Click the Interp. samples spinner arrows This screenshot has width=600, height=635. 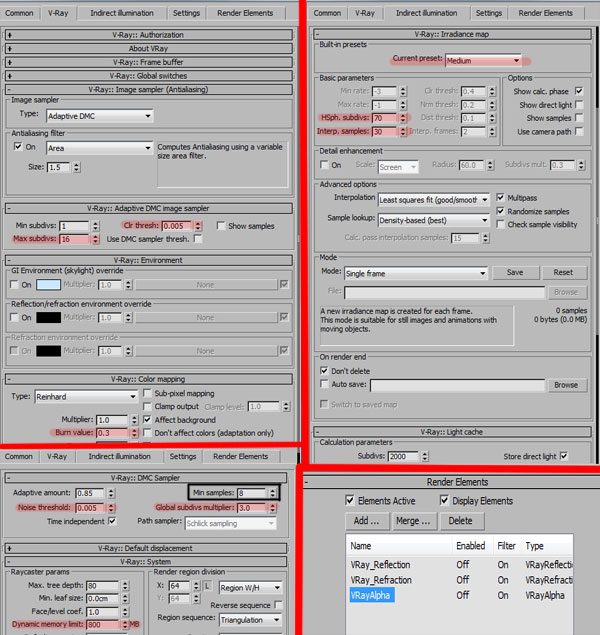[403, 131]
